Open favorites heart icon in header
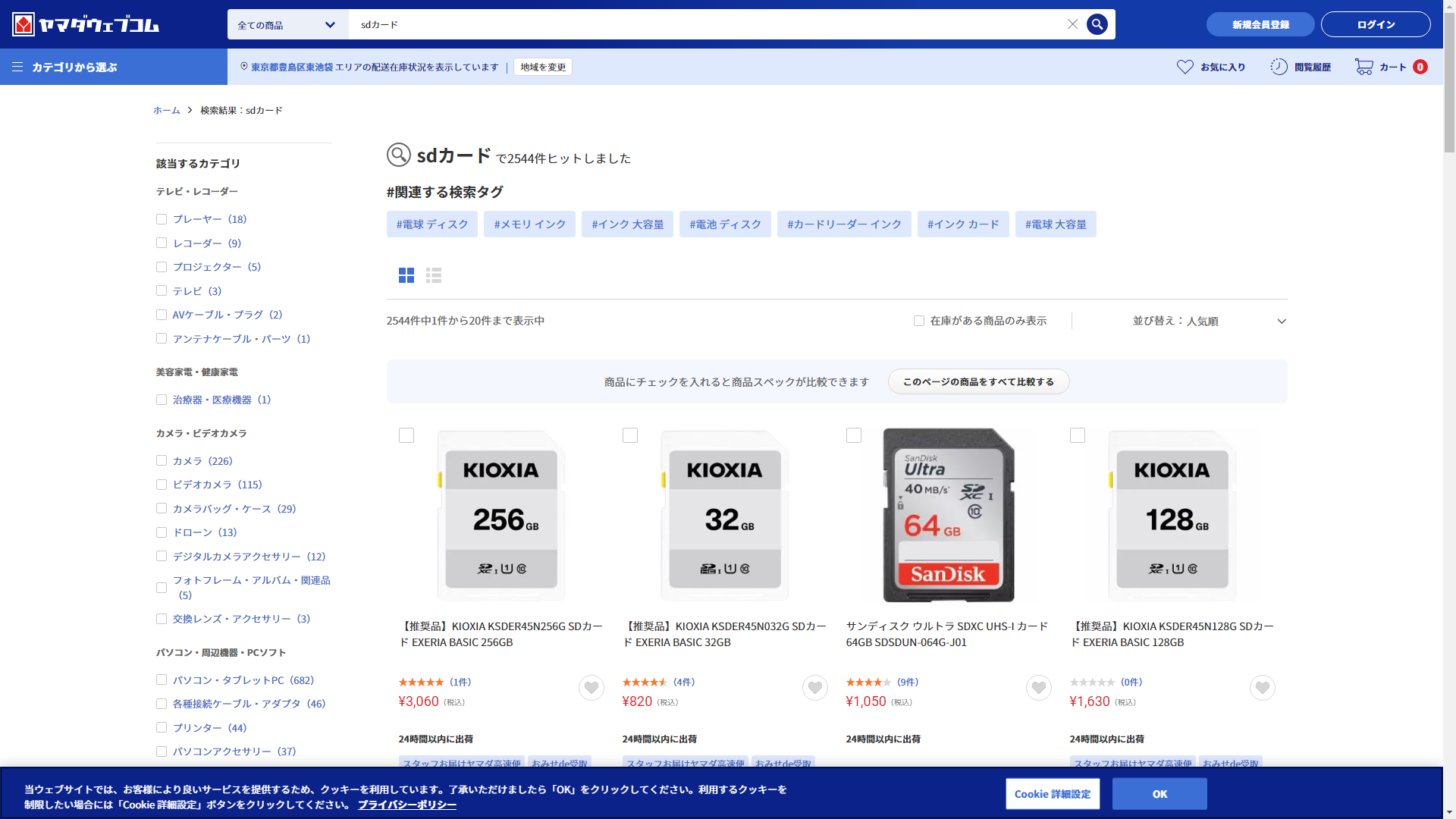Viewport: 1456px width, 819px height. click(1185, 67)
